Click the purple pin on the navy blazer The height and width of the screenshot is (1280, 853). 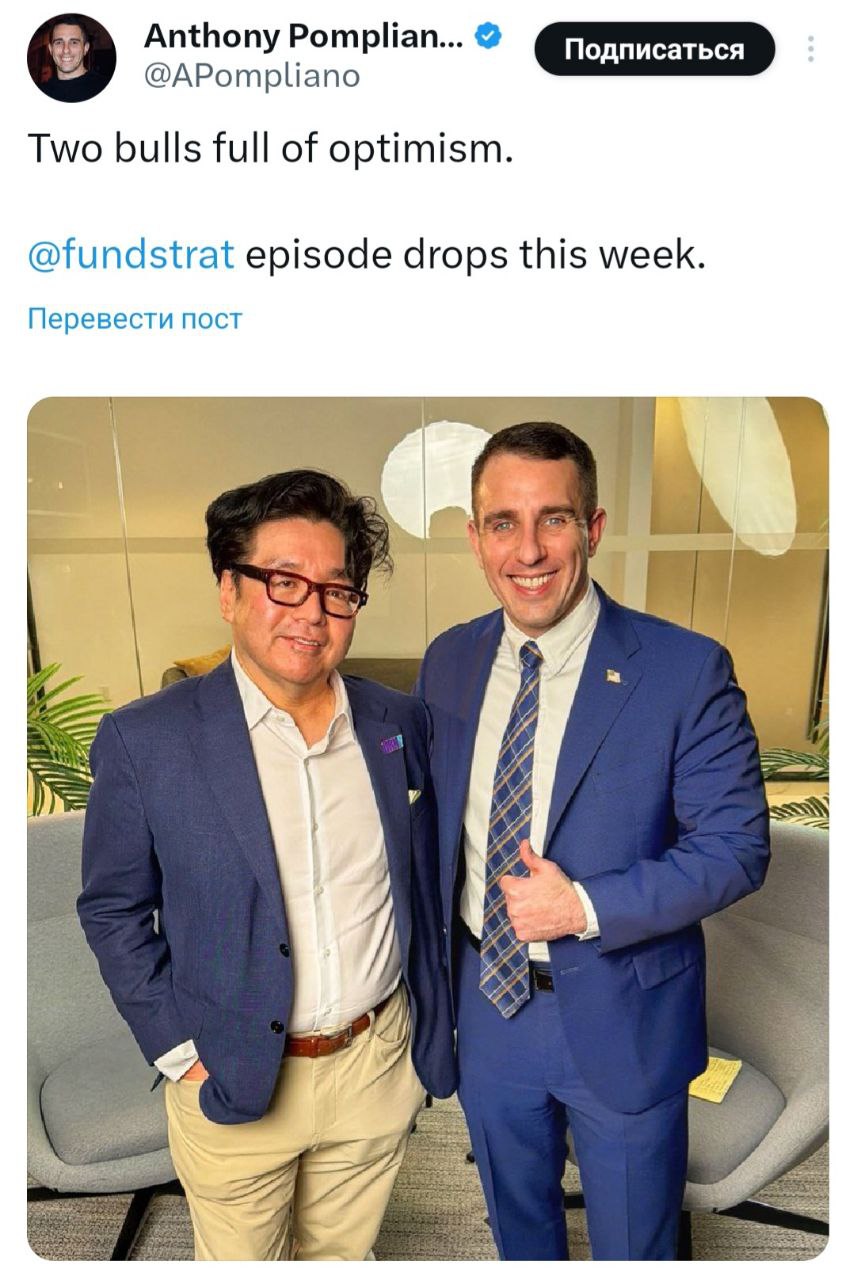391,744
